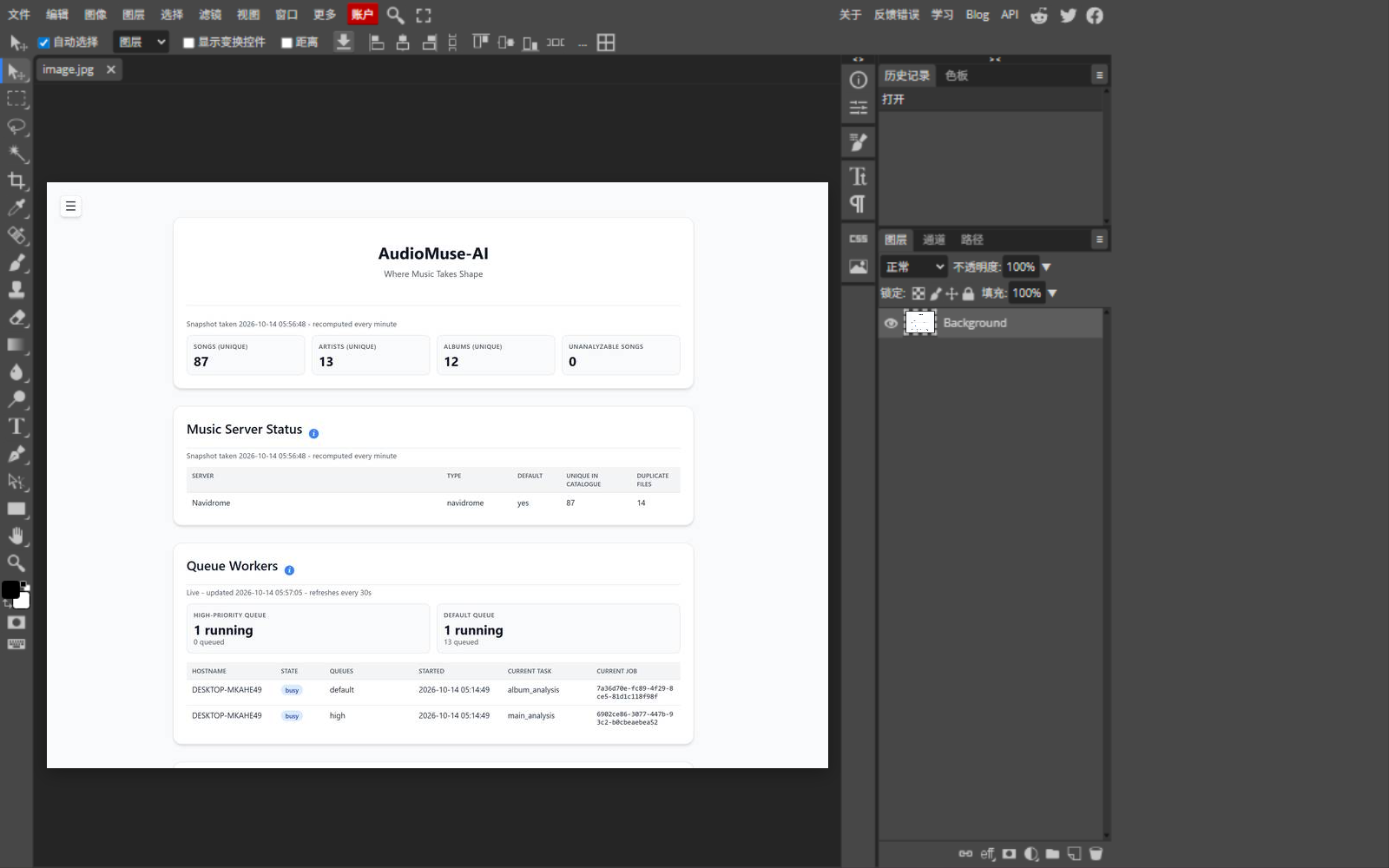Screen dimensions: 1389x868
Task: Select the Type tool in toolbar
Action: pos(16,426)
